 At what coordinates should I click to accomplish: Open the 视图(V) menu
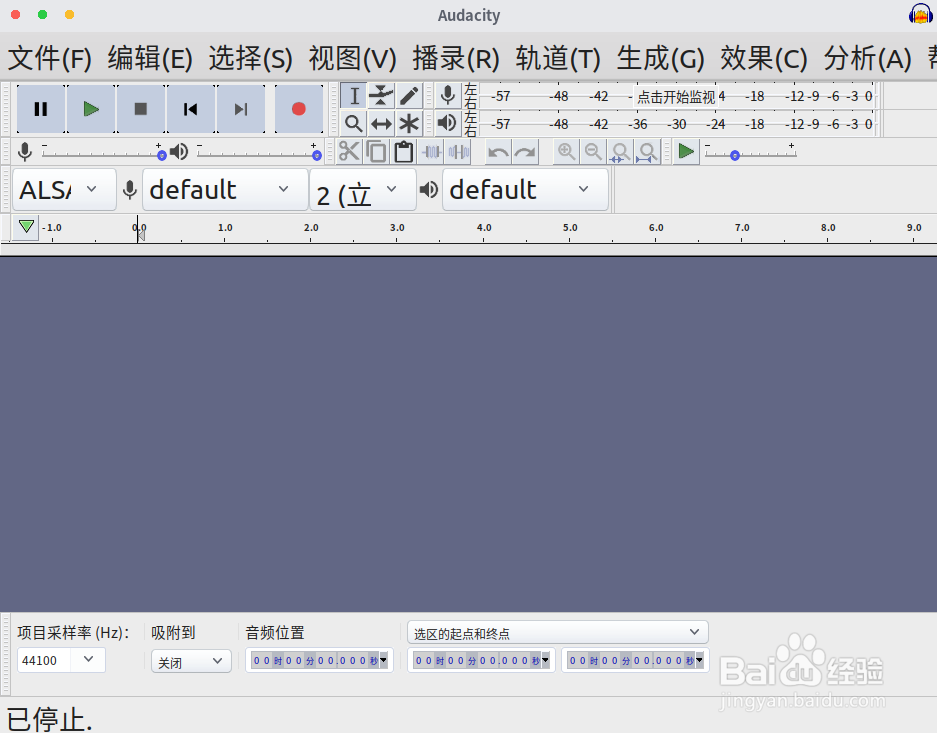pyautogui.click(x=353, y=59)
